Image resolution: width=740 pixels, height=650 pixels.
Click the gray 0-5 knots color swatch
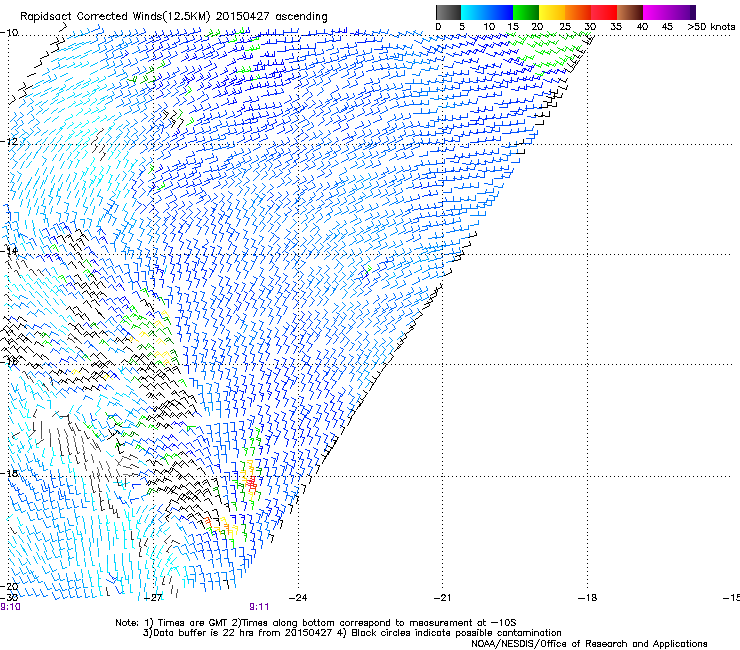tap(448, 12)
